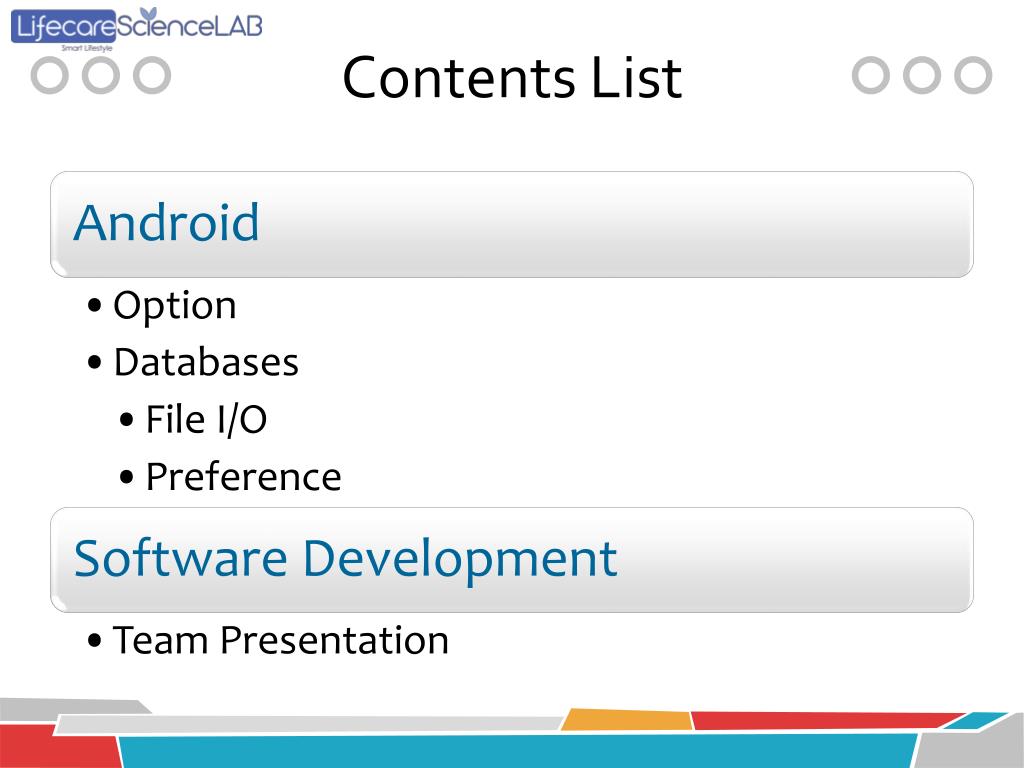
Task: Click the first circle at top right
Action: point(871,75)
